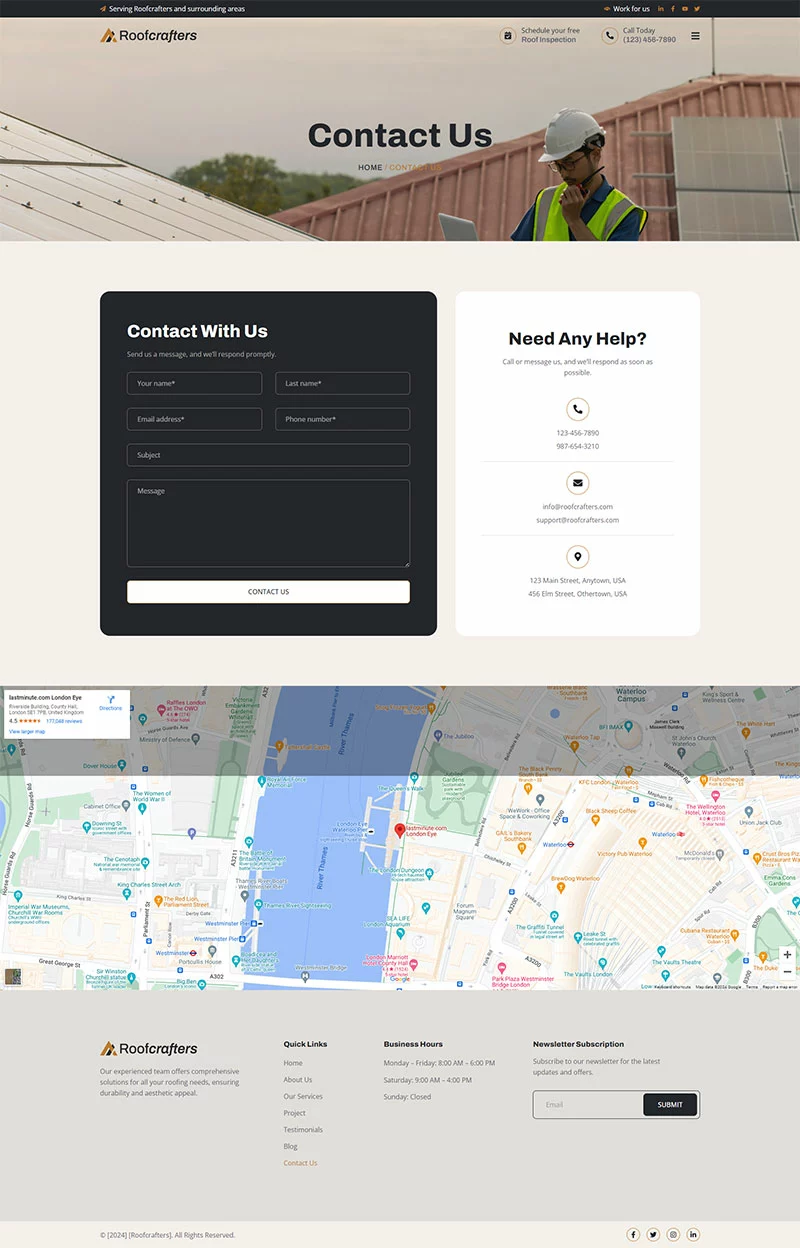Image resolution: width=800 pixels, height=1248 pixels.
Task: Click the Facebook icon in footer
Action: (x=633, y=1235)
